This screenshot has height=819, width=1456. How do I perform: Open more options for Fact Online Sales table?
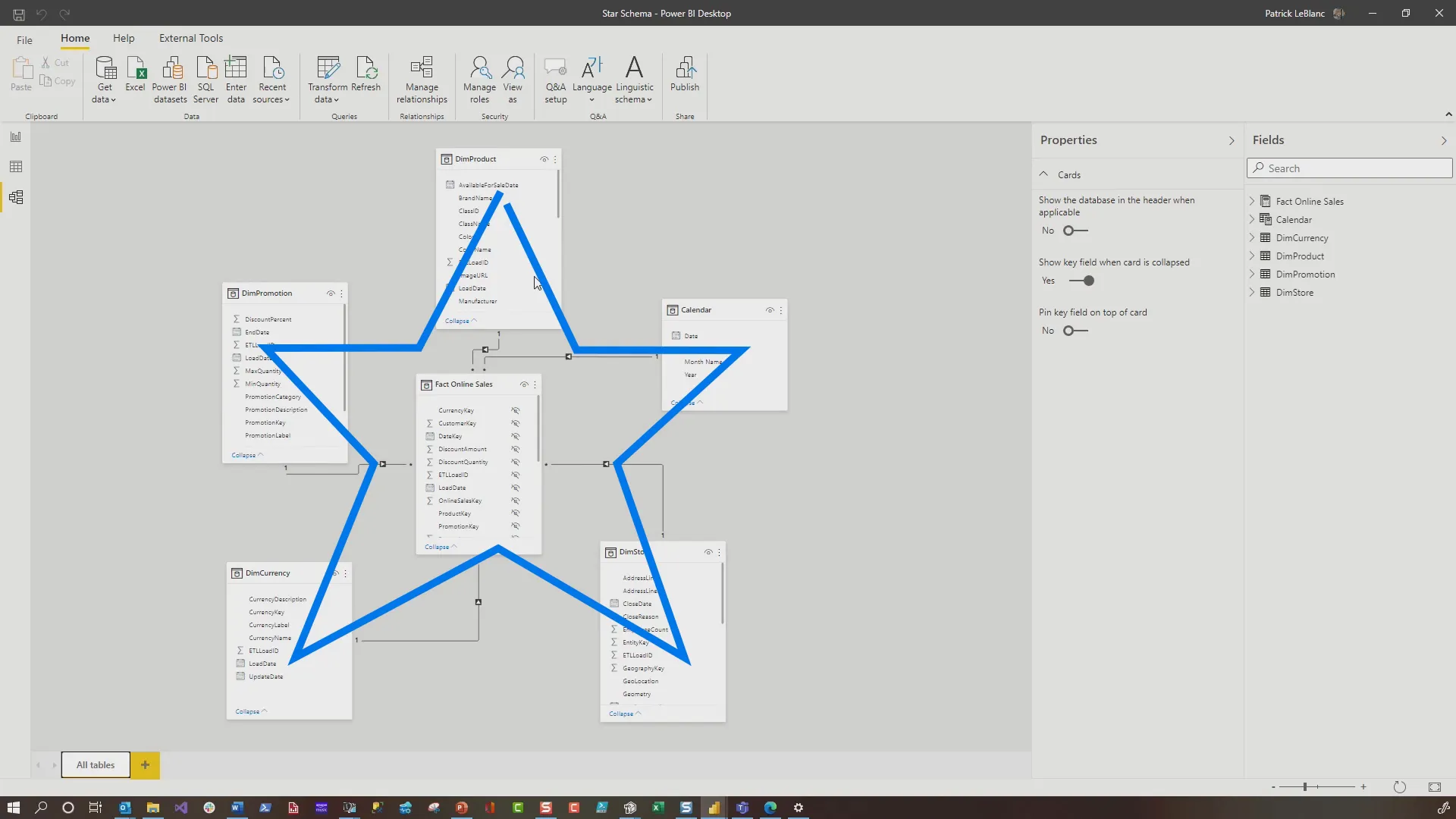tap(535, 384)
